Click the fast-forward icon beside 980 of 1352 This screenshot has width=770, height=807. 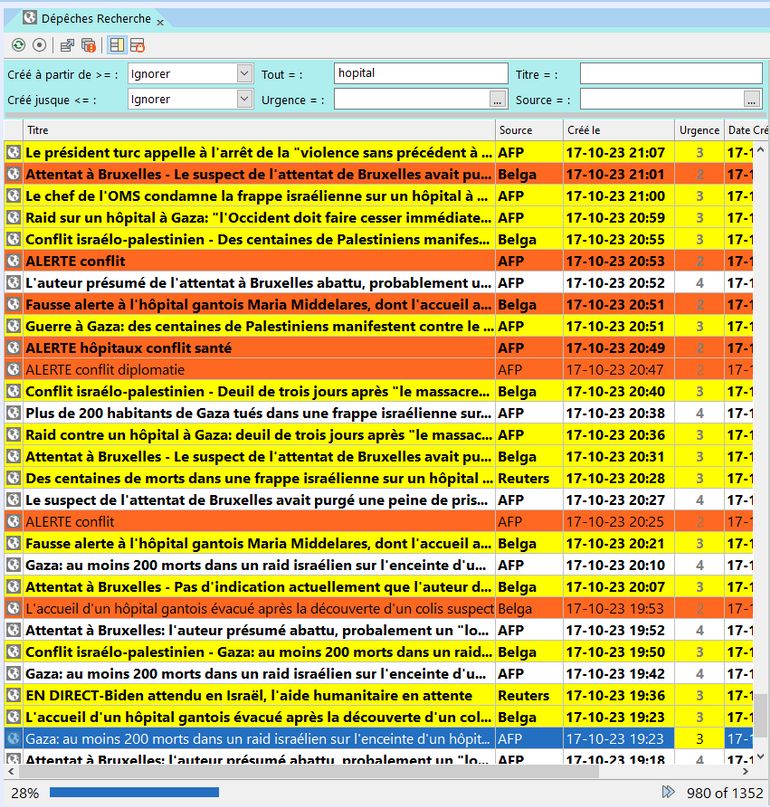(668, 792)
